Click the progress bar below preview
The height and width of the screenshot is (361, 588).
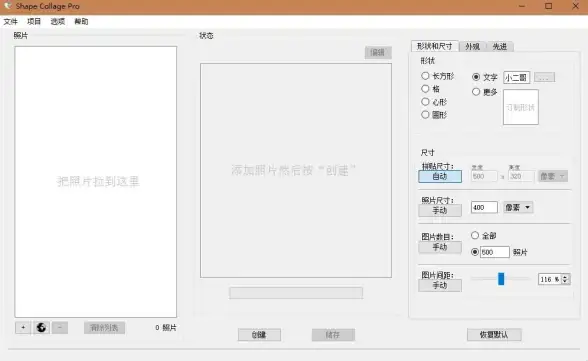tap(296, 293)
